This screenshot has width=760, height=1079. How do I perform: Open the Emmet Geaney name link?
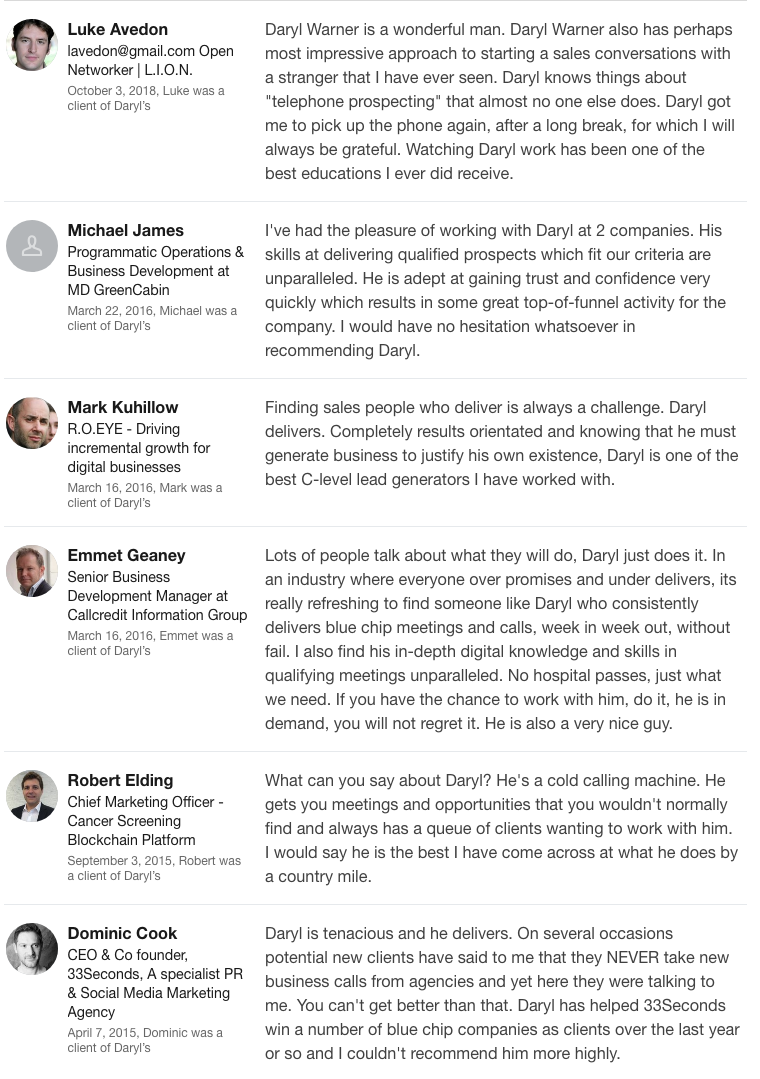(127, 555)
